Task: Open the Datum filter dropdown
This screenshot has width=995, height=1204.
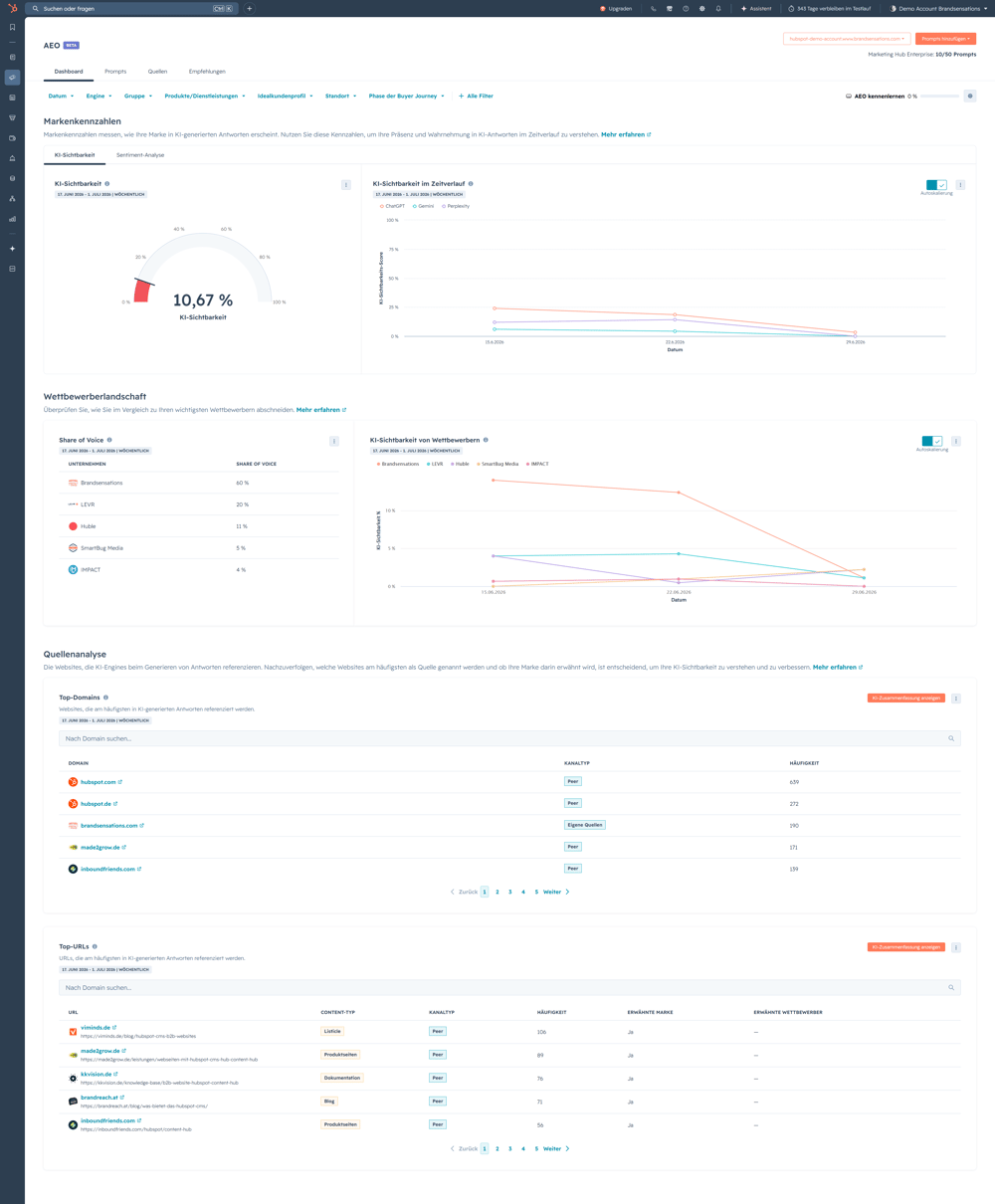Action: (61, 97)
